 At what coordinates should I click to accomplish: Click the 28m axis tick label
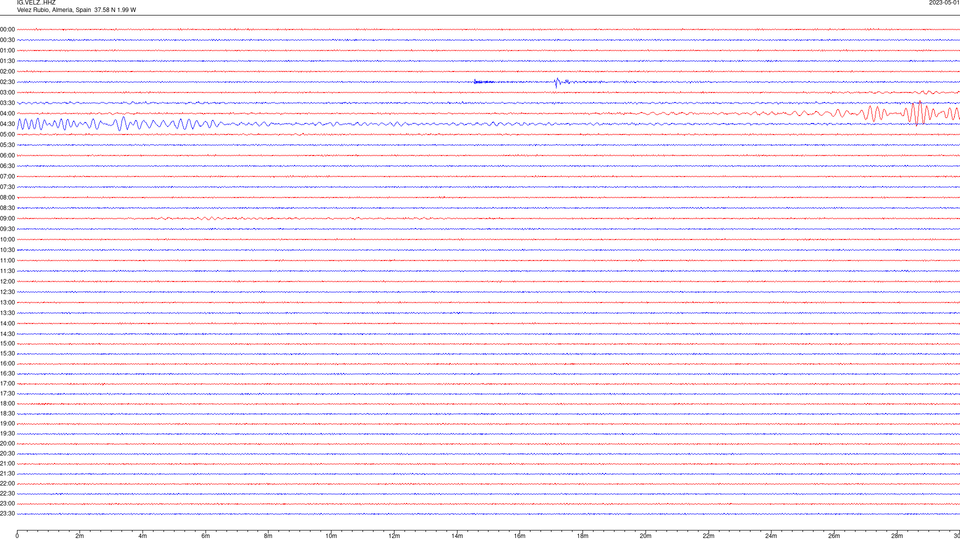pos(897,536)
